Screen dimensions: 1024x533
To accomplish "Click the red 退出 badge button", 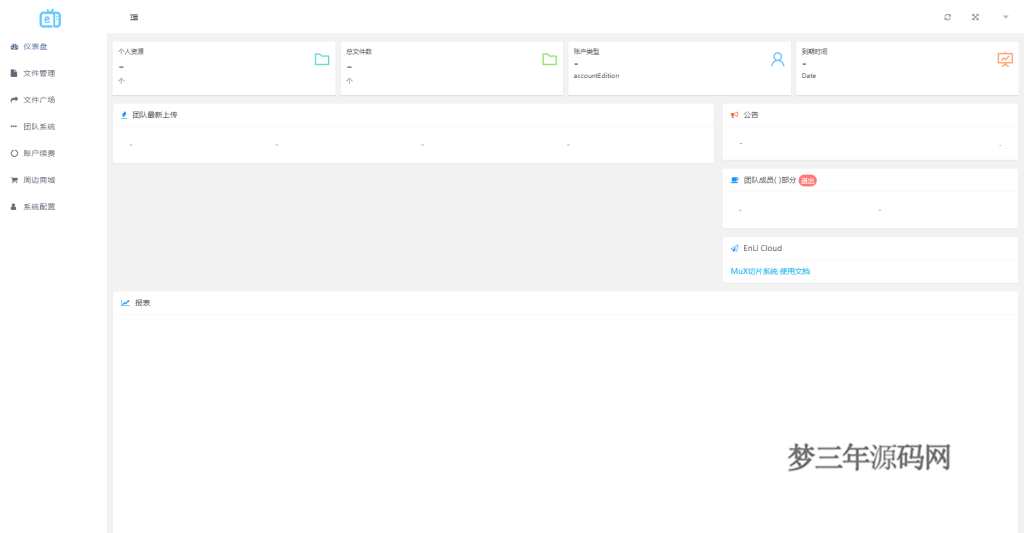I will (x=808, y=181).
